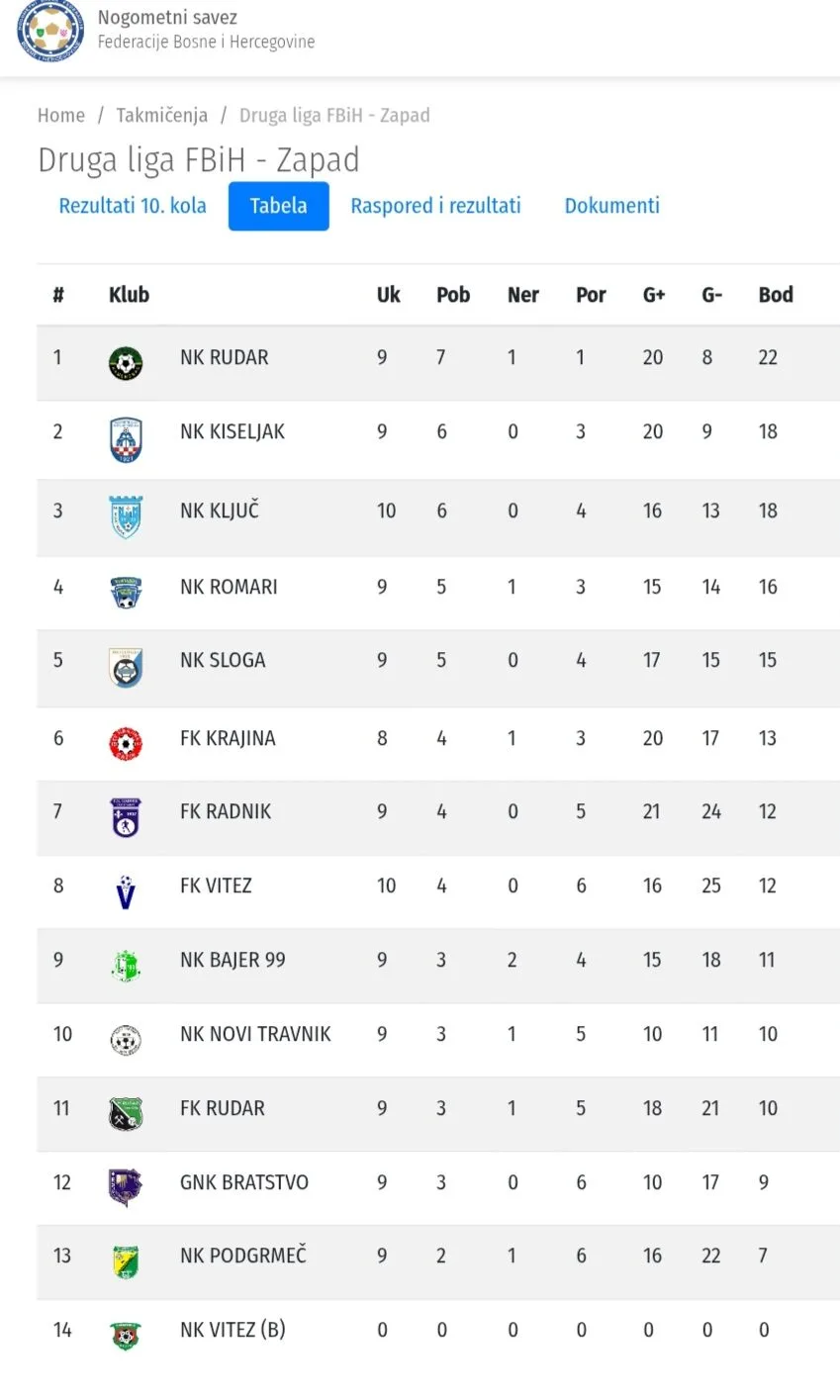Screen dimensions: 840x1400
Task: Open the Rezultati 10. kola tab
Action: 133,206
